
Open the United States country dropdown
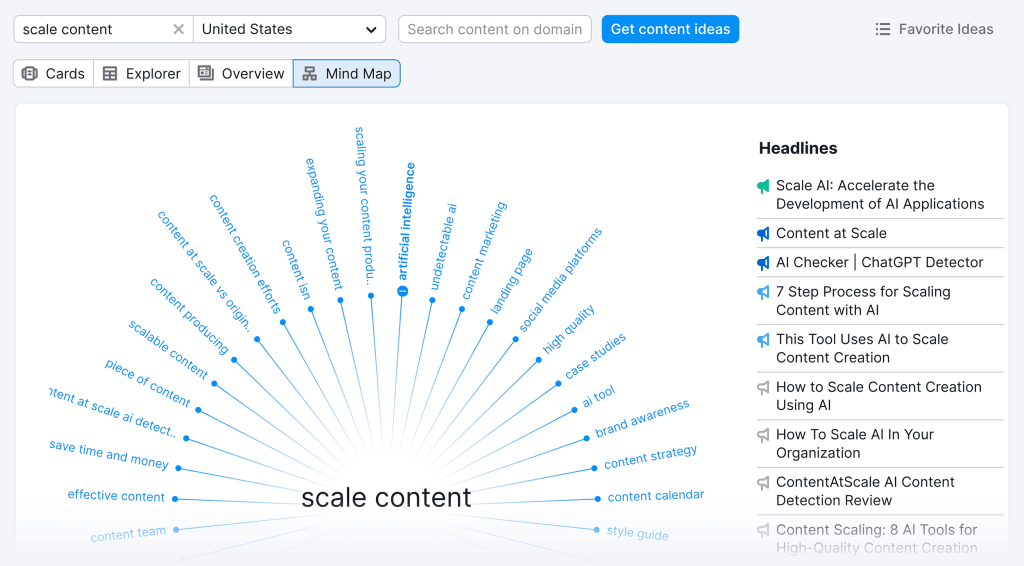click(289, 29)
